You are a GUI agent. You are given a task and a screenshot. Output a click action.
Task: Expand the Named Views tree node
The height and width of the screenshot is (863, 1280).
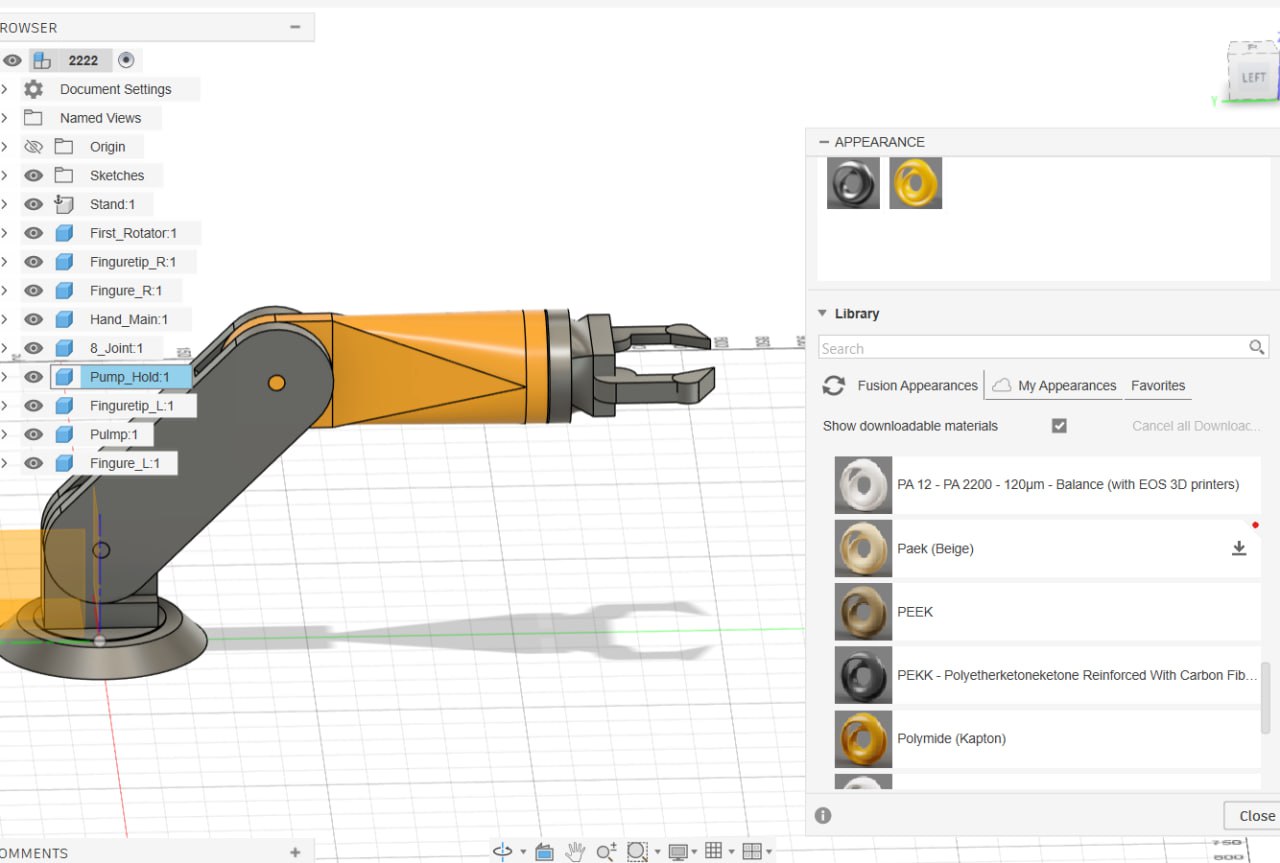tap(5, 118)
